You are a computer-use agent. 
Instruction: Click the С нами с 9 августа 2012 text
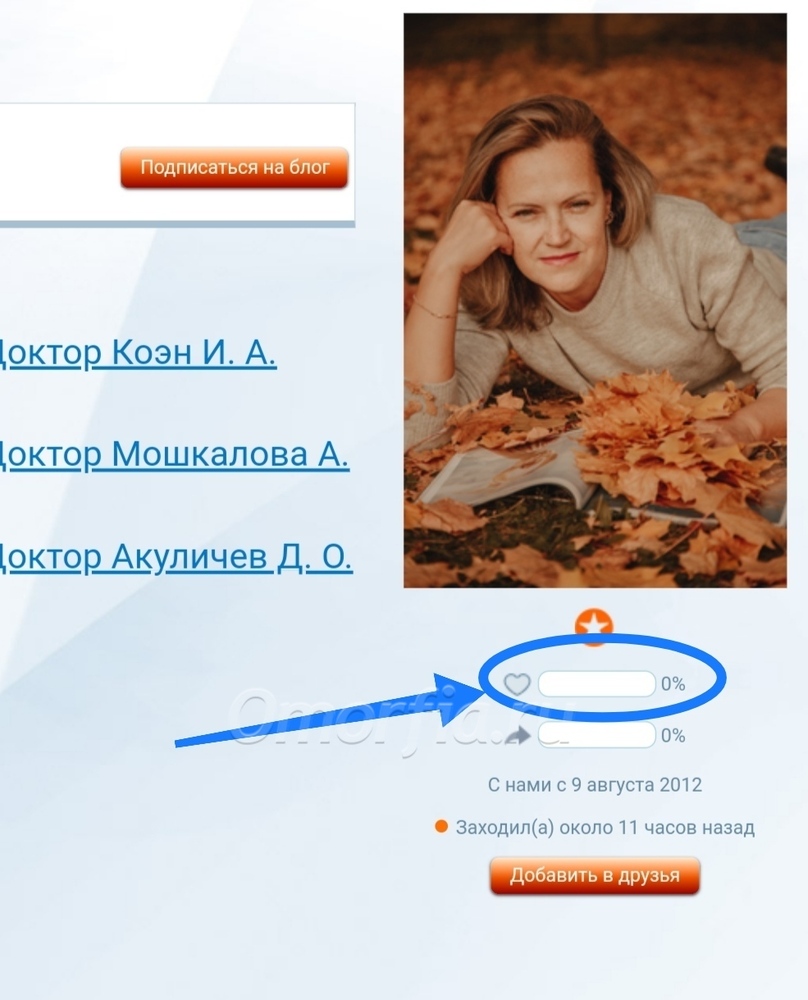click(594, 784)
